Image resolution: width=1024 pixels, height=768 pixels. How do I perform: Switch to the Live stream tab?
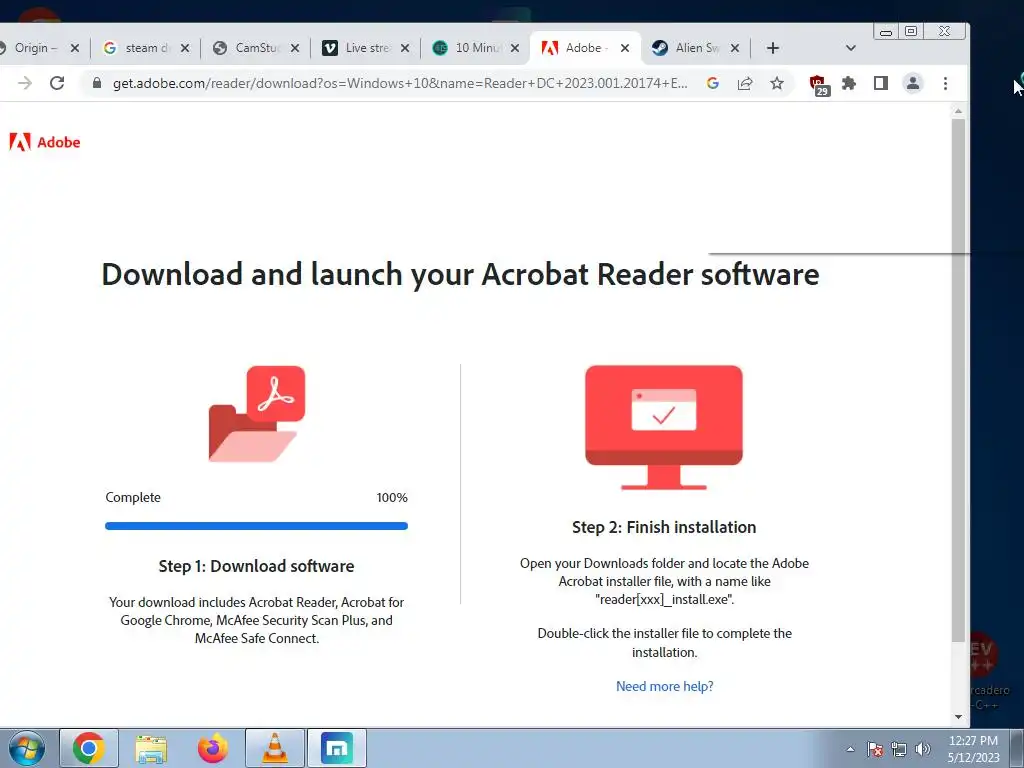(x=366, y=48)
